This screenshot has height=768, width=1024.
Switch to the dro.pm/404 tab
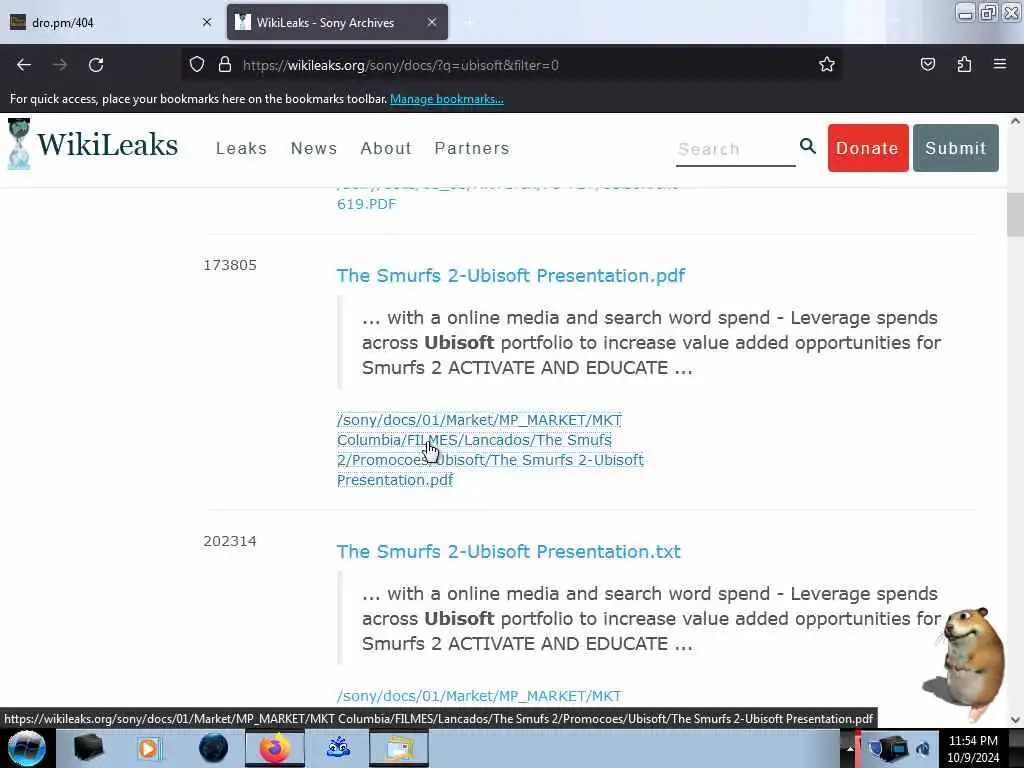pyautogui.click(x=111, y=22)
